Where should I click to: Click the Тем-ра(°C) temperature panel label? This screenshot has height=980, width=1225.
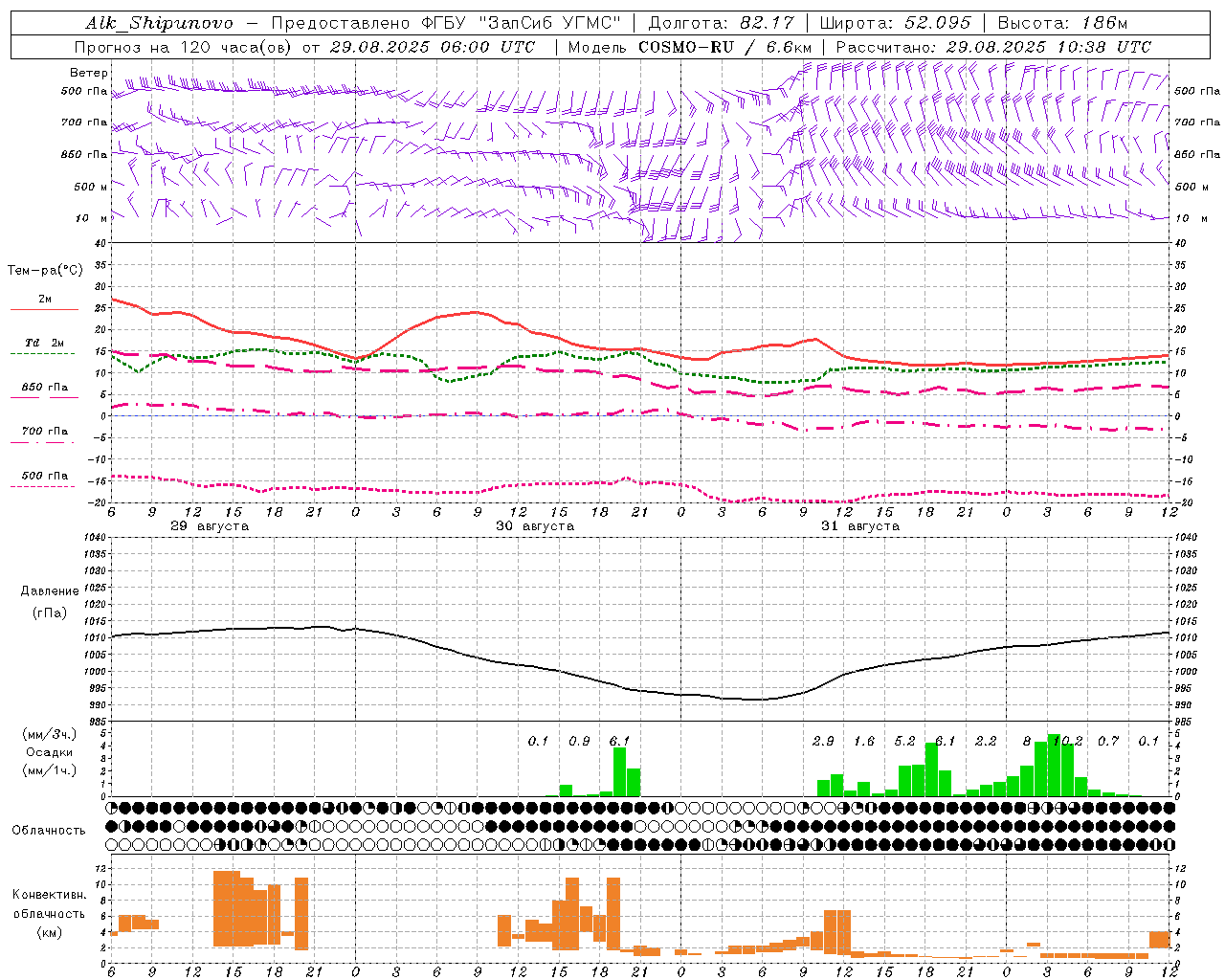tap(45, 271)
